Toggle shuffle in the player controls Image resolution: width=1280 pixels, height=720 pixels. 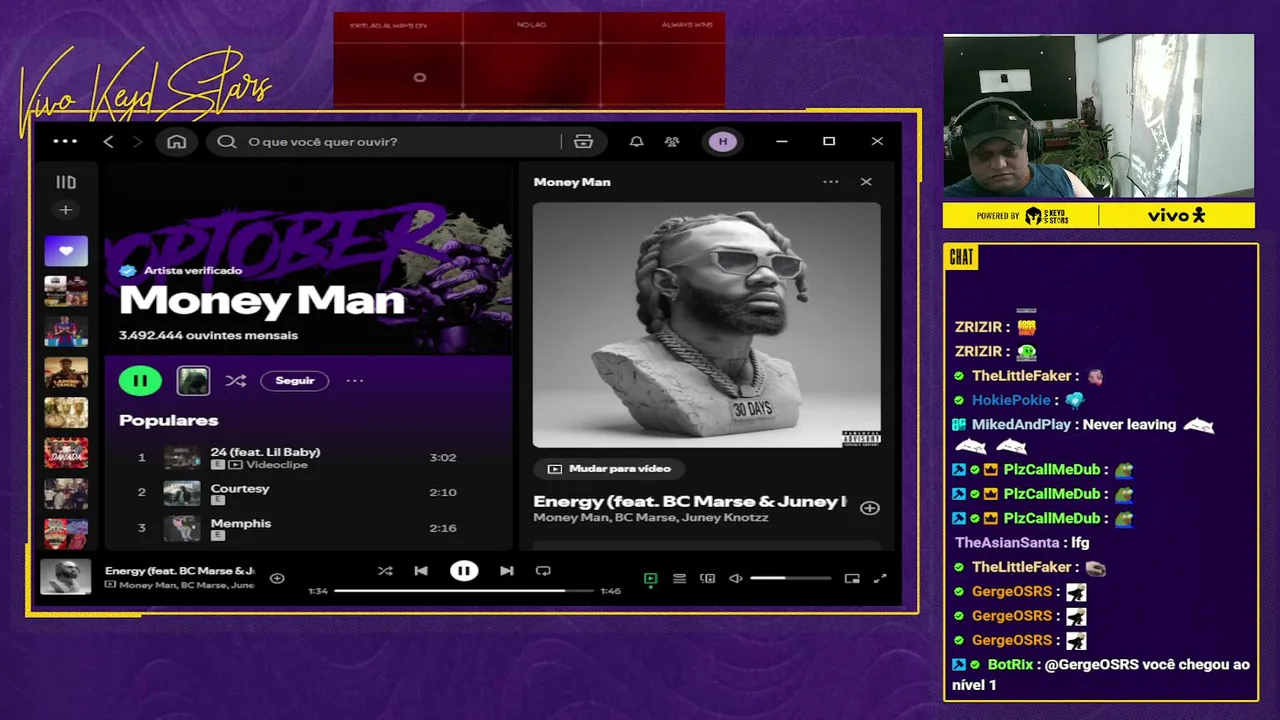pyautogui.click(x=385, y=571)
